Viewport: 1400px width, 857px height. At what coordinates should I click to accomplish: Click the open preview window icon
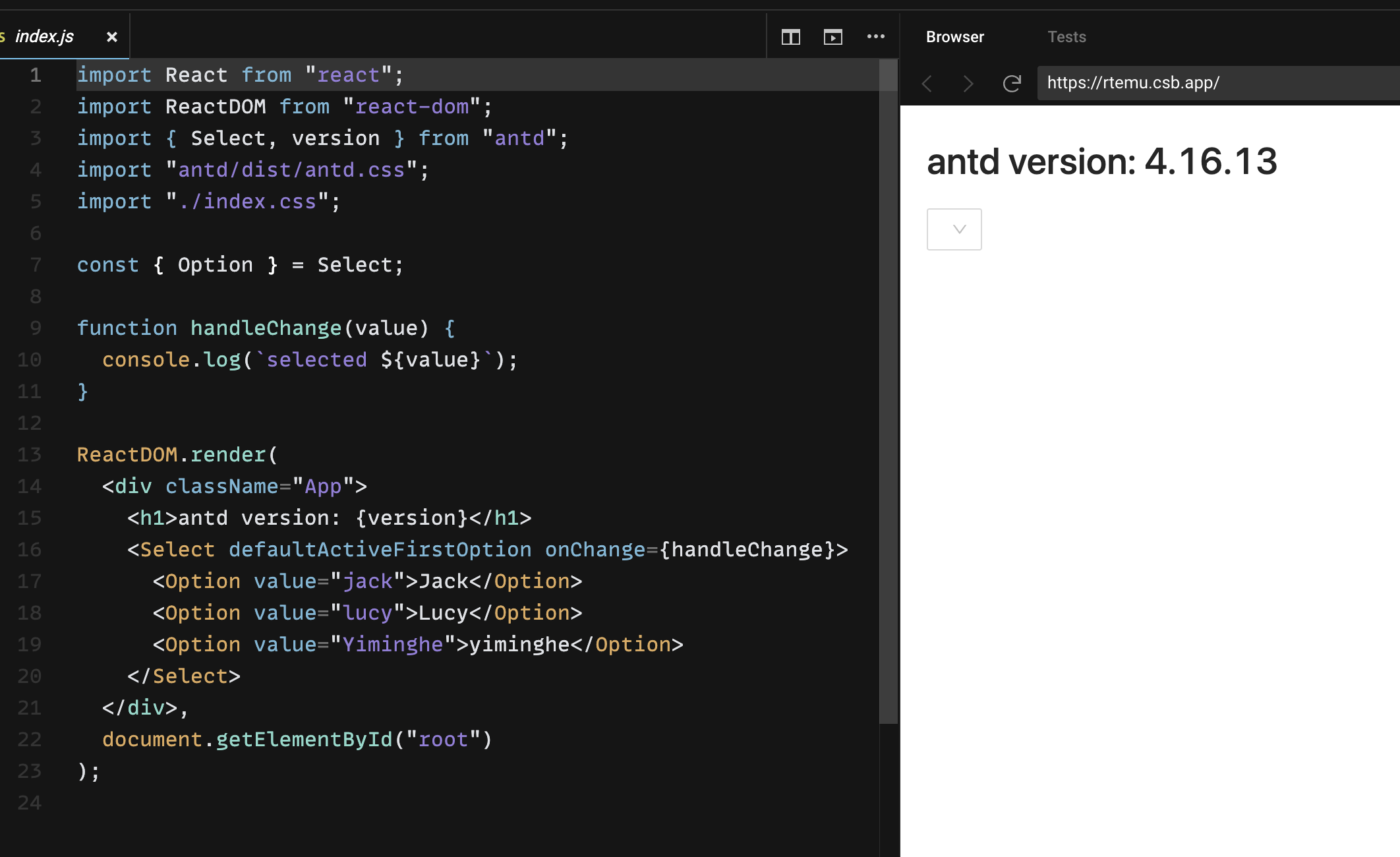832,37
